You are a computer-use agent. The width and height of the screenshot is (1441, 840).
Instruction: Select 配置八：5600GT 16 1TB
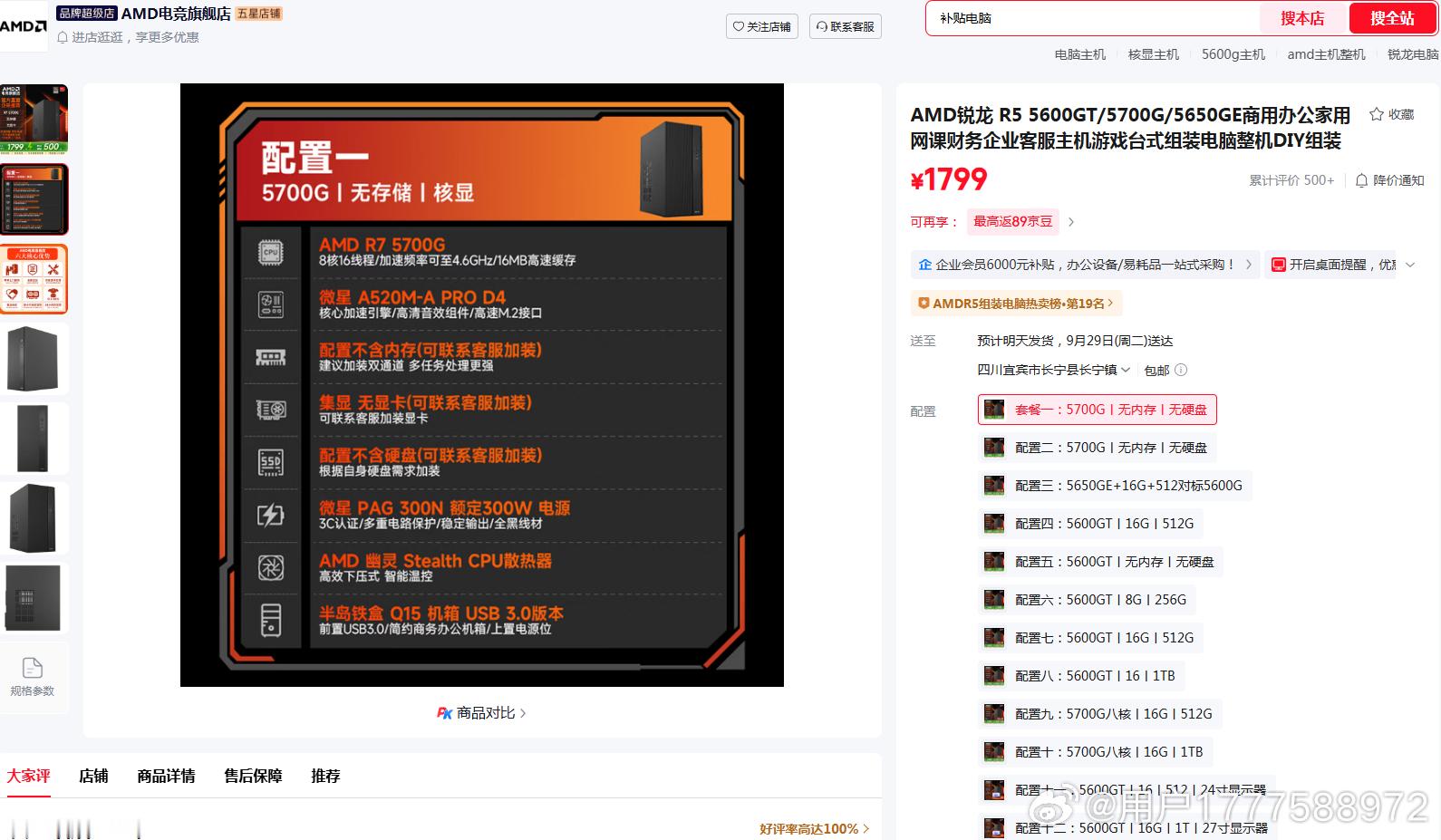(1081, 676)
